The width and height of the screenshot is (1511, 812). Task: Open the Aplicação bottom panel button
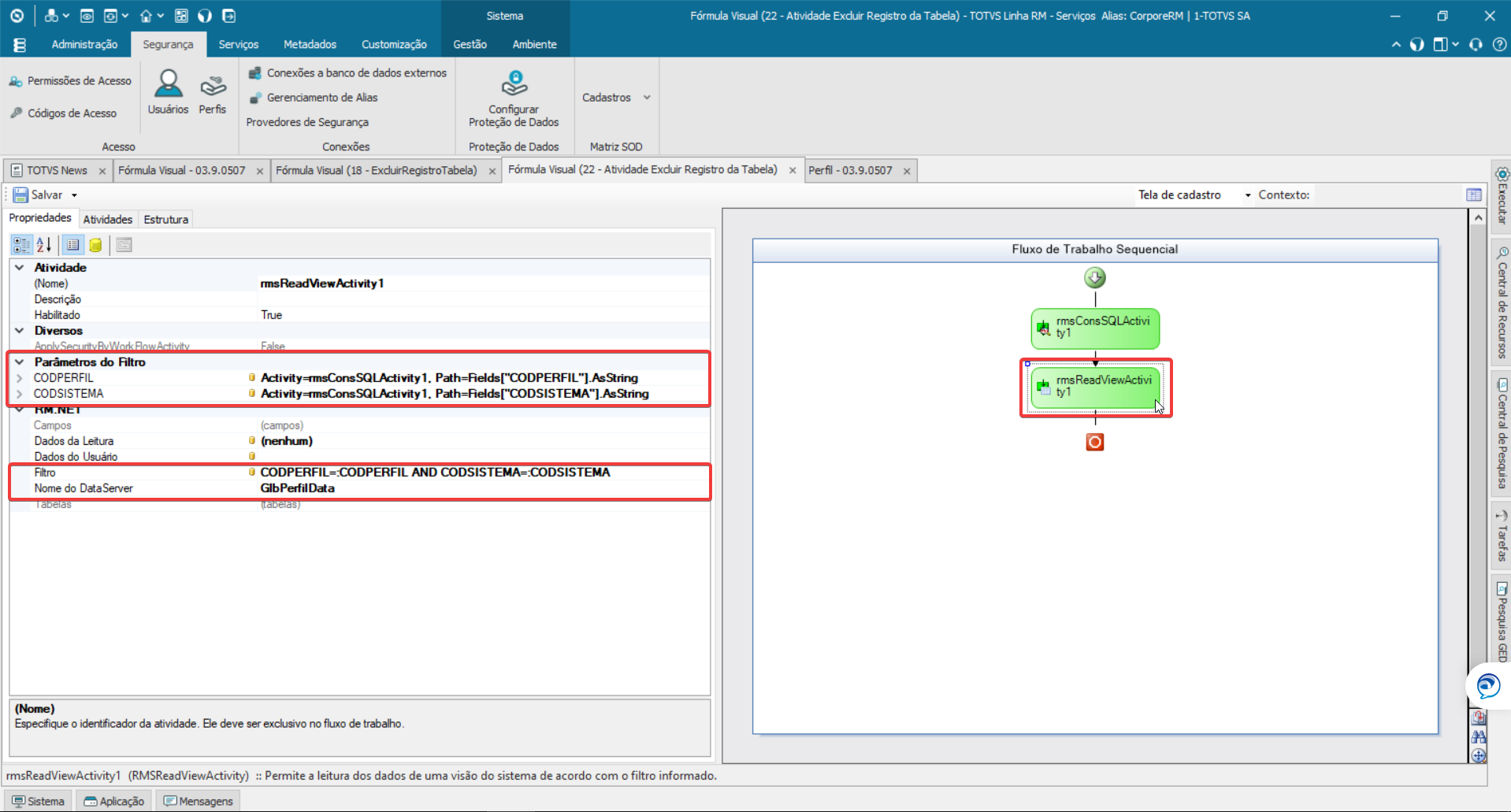click(114, 801)
